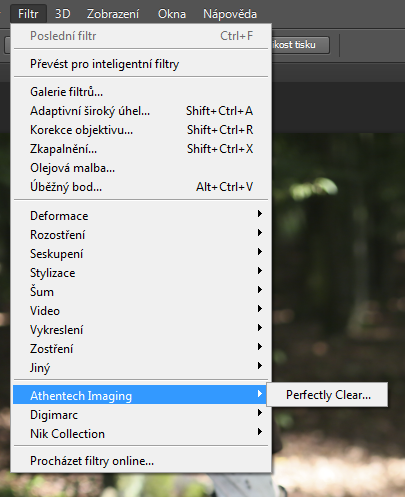Expand the Deformace submenu

[141, 216]
